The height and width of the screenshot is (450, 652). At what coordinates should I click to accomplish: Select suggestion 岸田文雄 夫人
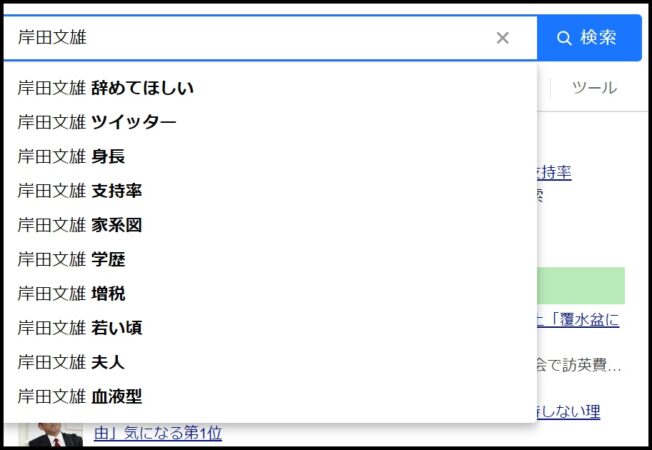(x=270, y=363)
